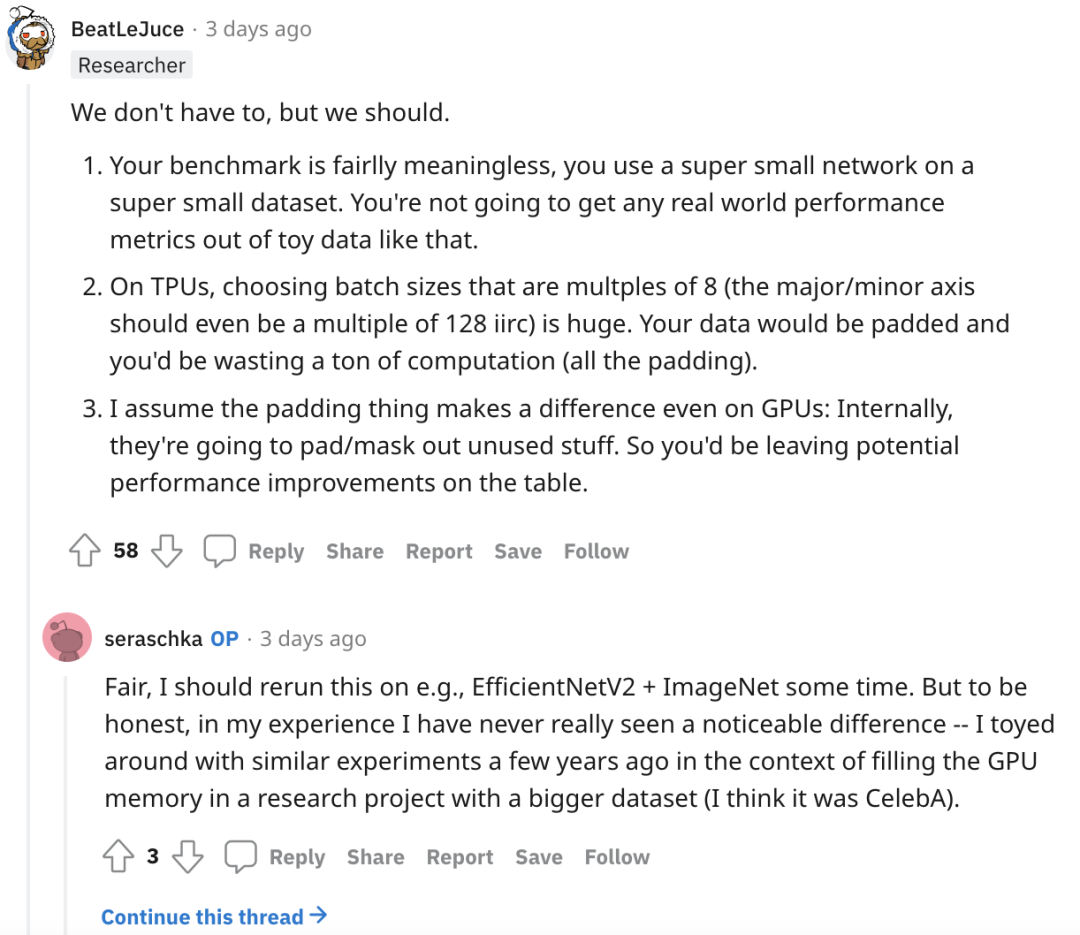Viewport: 1080px width, 935px height.
Task: Save BeatLeJuce's comment
Action: (x=518, y=551)
